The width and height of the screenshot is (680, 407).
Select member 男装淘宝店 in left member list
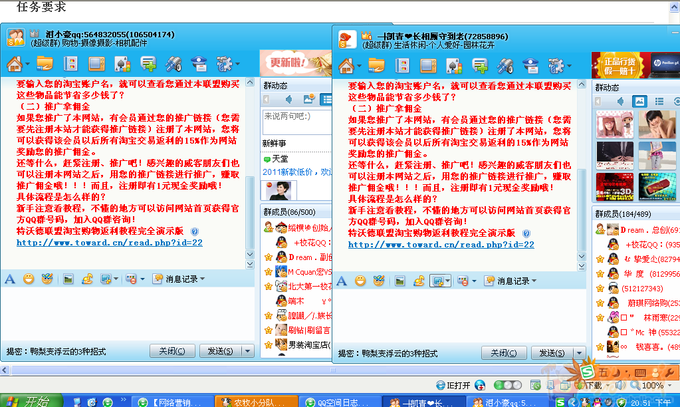pos(303,345)
